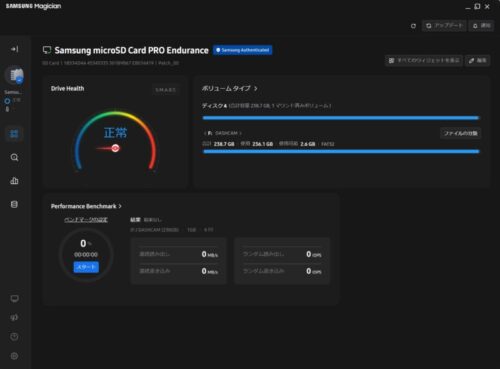The width and height of the screenshot is (500, 369).
Task: Click the disk 4 capacity bar
Action: (x=341, y=118)
